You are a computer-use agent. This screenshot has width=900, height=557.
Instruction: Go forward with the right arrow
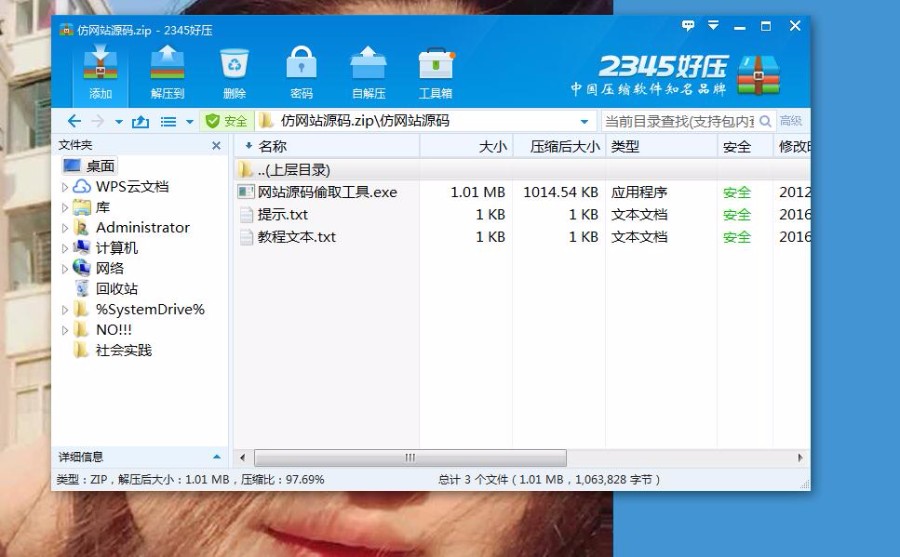[98, 121]
